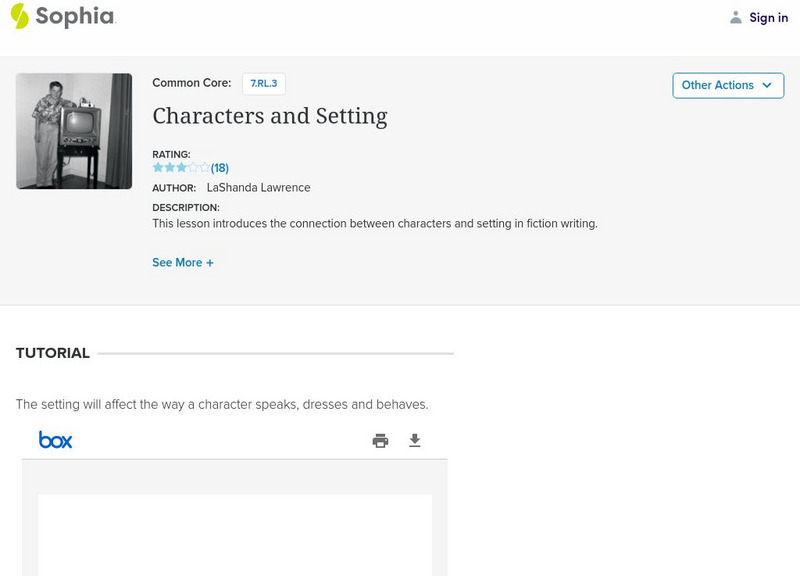Print the document in Box viewer
This screenshot has height=576, width=800.
[380, 441]
